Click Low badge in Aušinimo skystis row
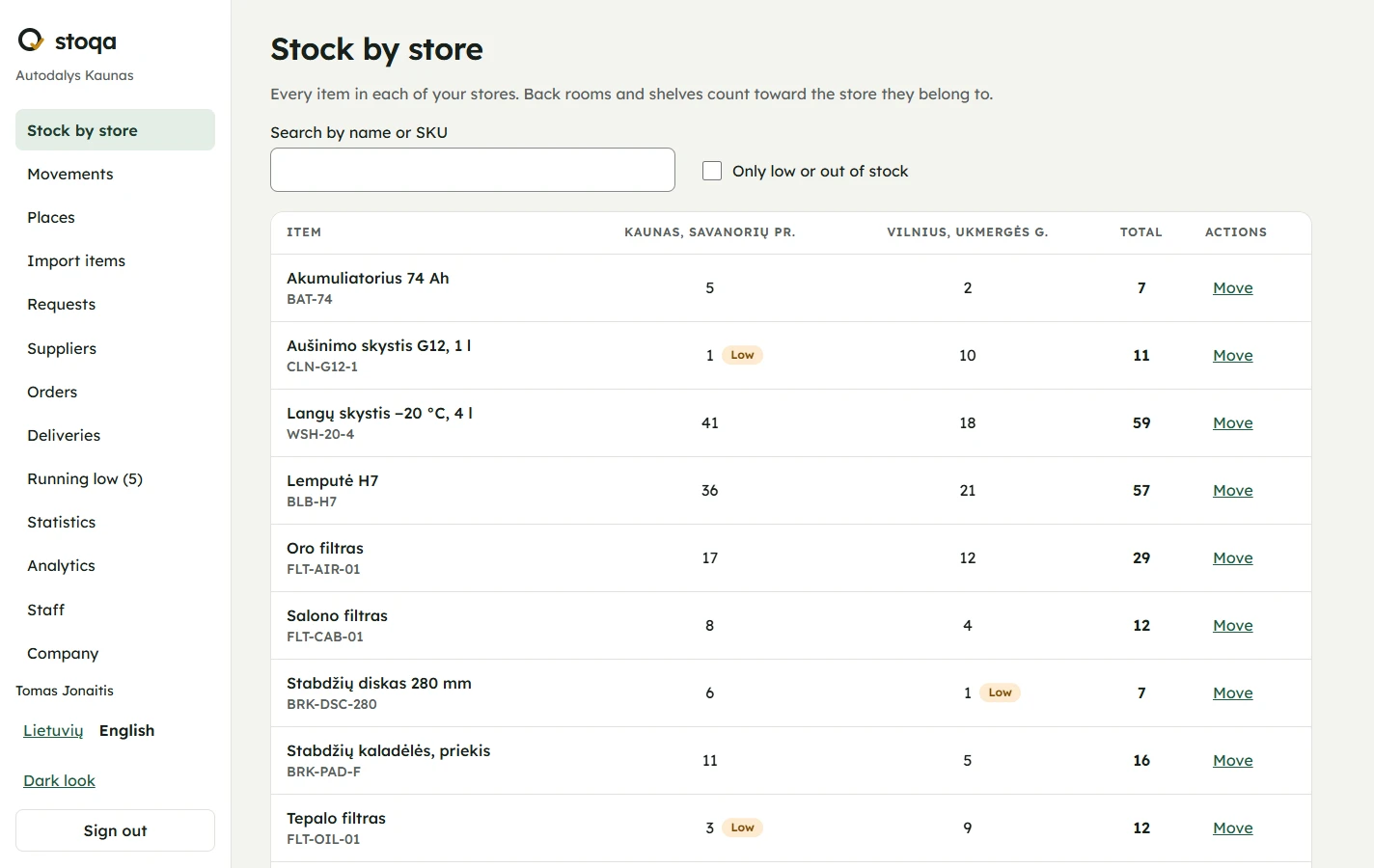This screenshot has height=868, width=1374. point(742,355)
